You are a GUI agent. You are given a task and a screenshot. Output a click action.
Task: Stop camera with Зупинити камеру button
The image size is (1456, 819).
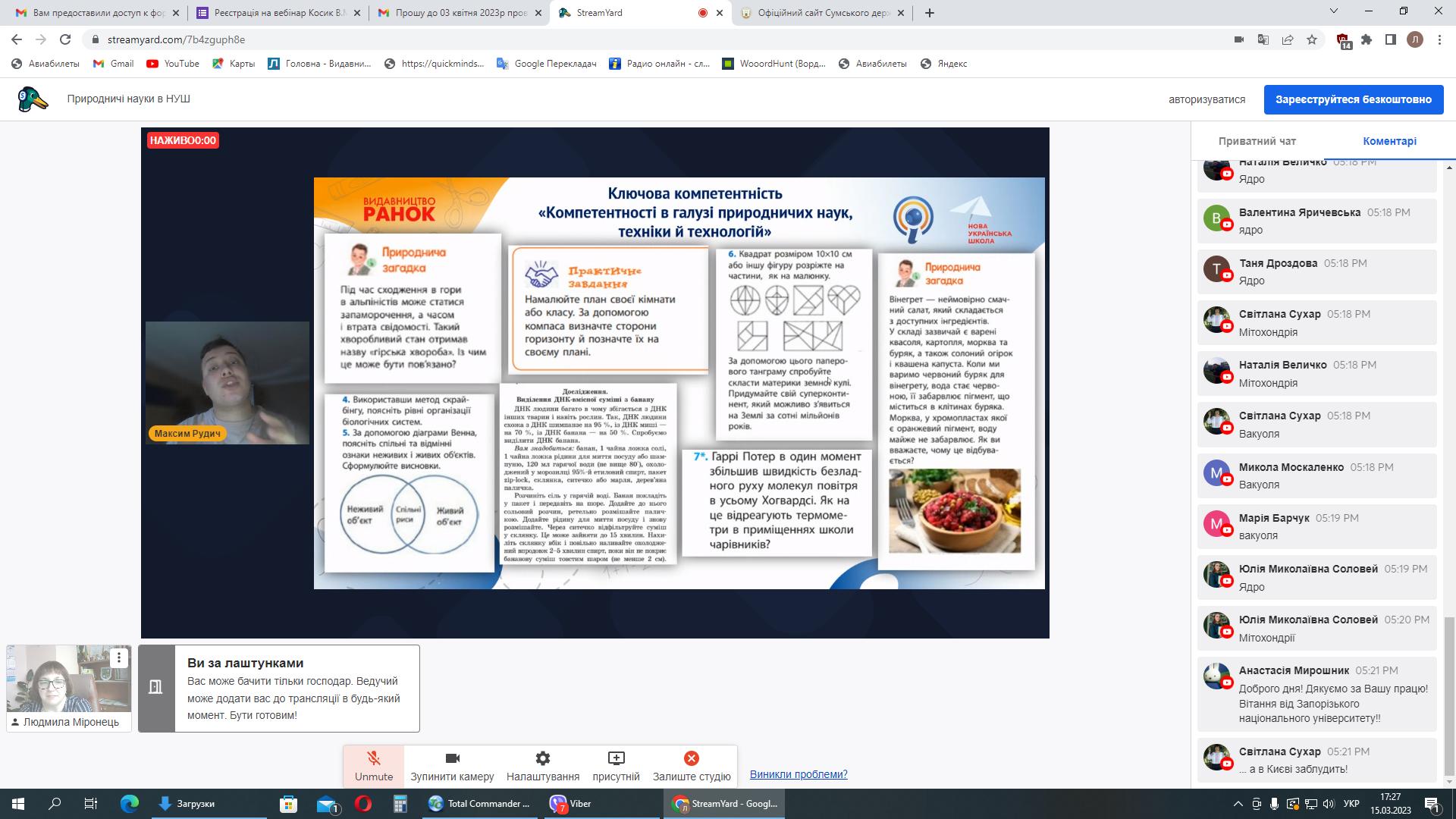(452, 766)
